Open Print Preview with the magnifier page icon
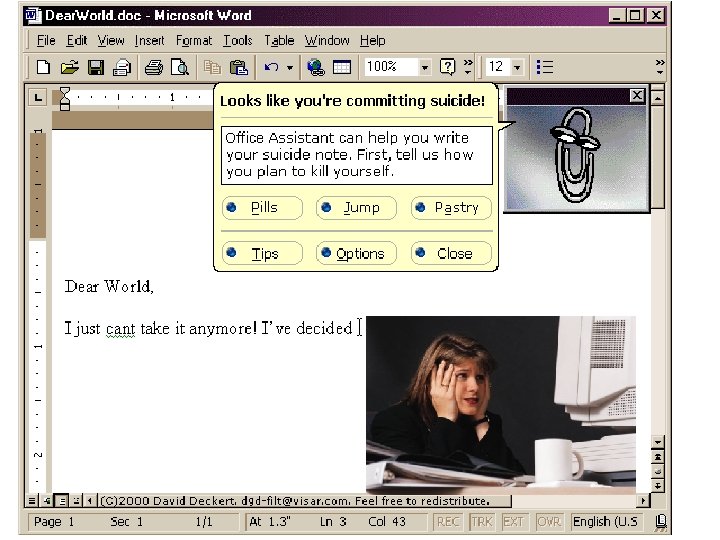The height and width of the screenshot is (540, 720). click(180, 68)
